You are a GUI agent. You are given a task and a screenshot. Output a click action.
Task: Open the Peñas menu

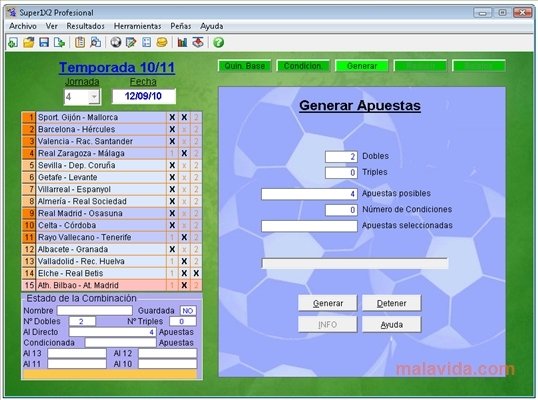(181, 26)
